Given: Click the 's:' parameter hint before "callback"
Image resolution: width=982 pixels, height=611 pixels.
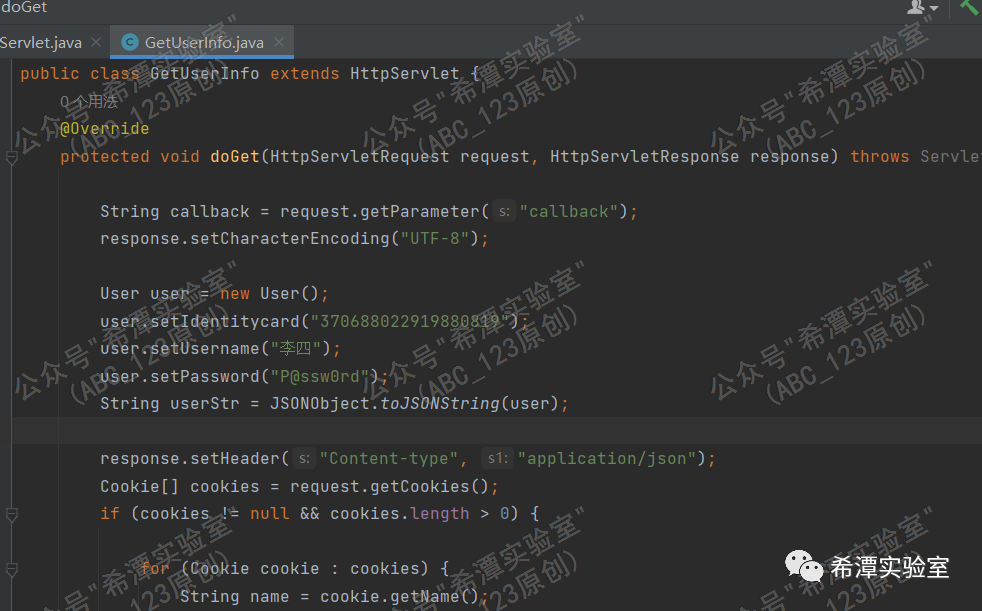Looking at the screenshot, I should point(504,212).
